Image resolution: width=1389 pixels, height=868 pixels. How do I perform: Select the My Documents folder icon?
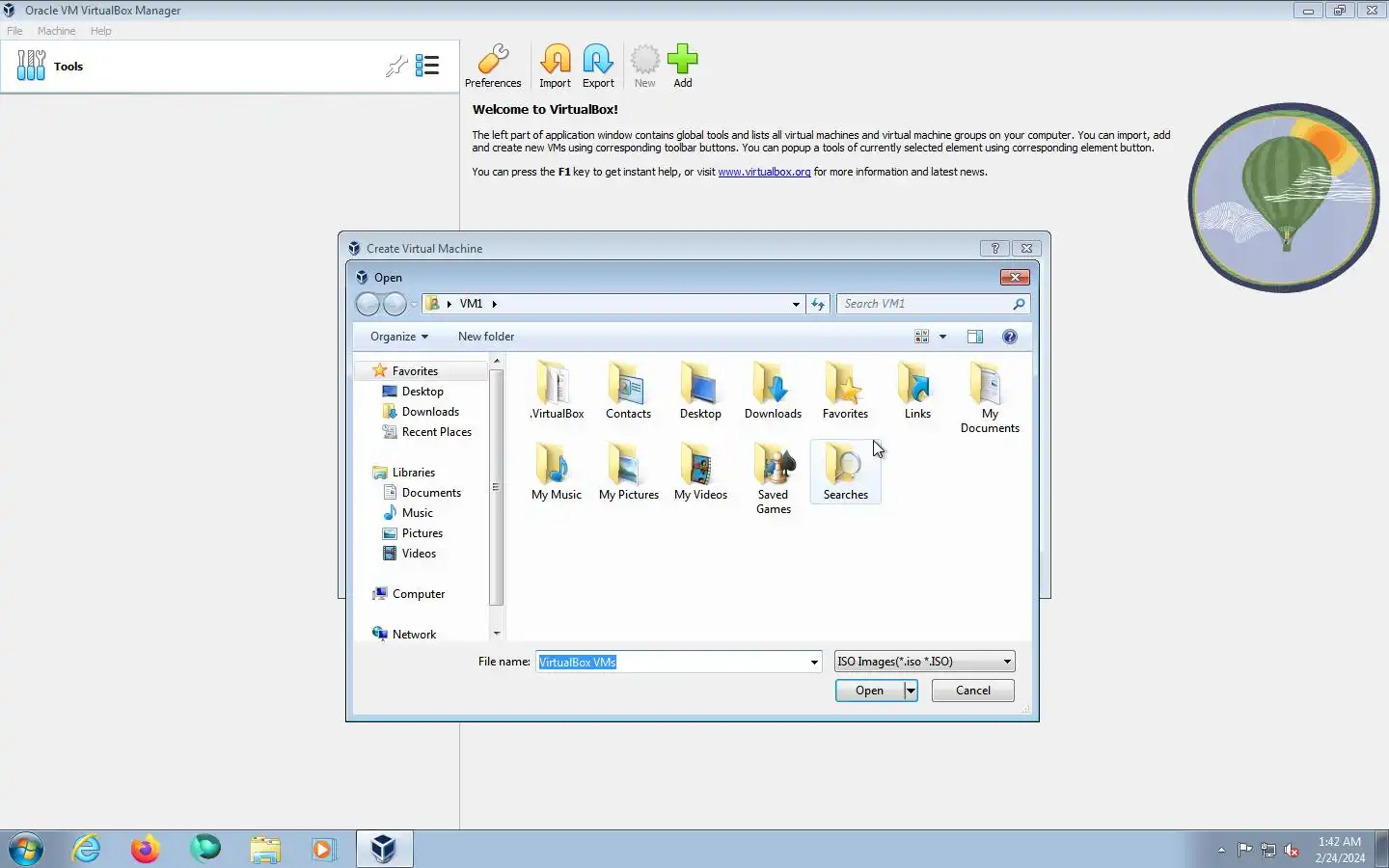coord(990,397)
